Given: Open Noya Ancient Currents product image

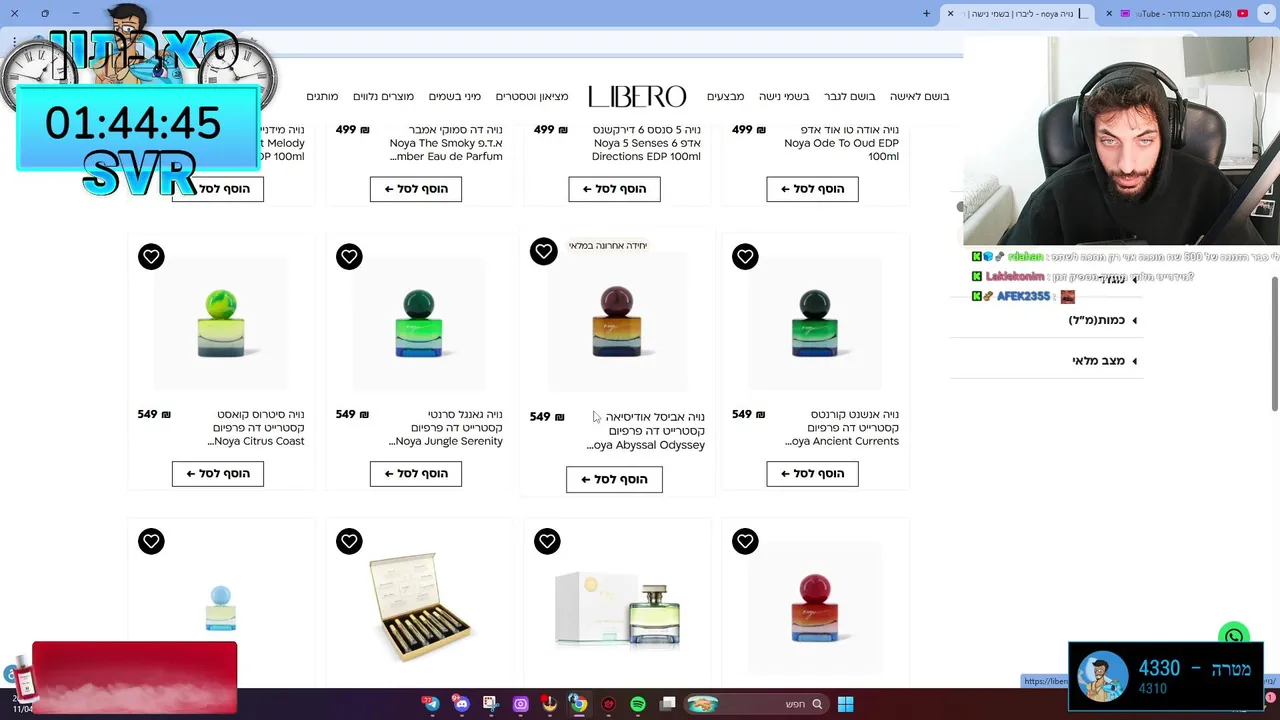Looking at the screenshot, I should [x=815, y=323].
